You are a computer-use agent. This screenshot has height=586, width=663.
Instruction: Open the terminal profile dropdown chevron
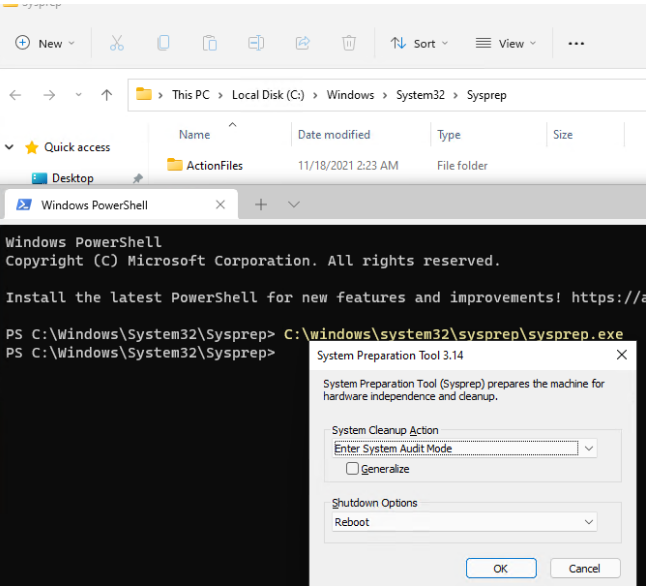[x=294, y=205]
